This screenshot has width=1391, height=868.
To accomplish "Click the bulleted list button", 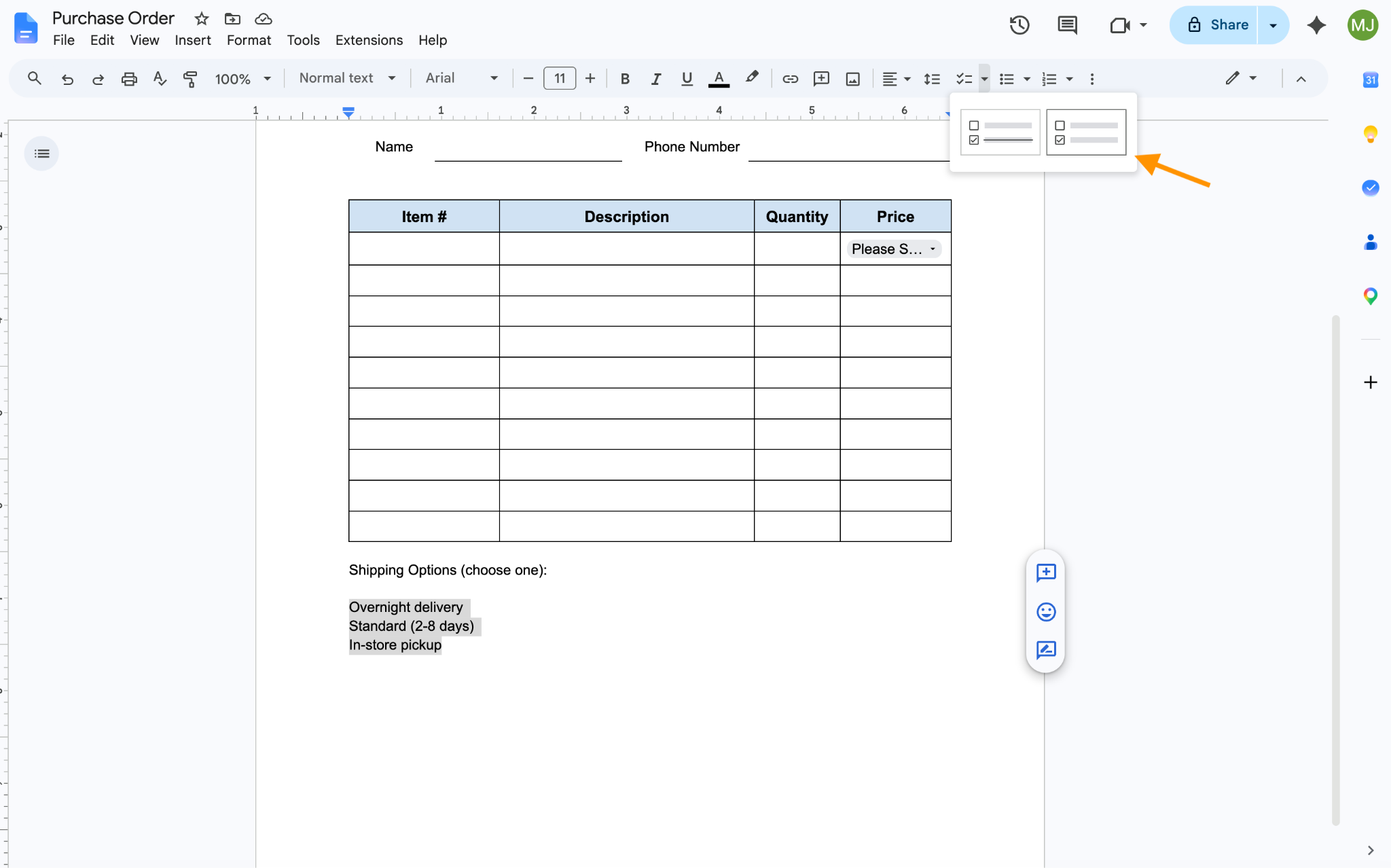I will pyautogui.click(x=1007, y=79).
